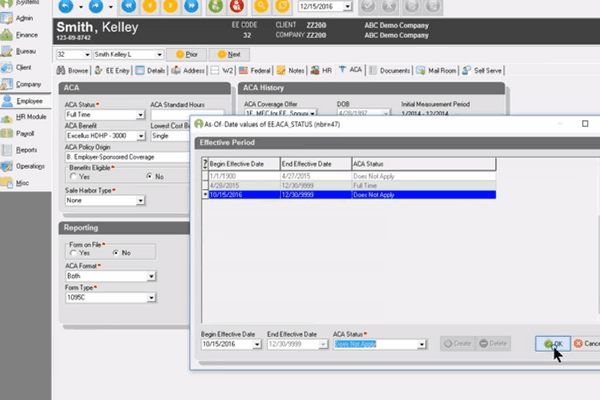Image resolution: width=600 pixels, height=400 pixels.
Task: Open the Payroll section in sidebar
Action: click(x=25, y=134)
